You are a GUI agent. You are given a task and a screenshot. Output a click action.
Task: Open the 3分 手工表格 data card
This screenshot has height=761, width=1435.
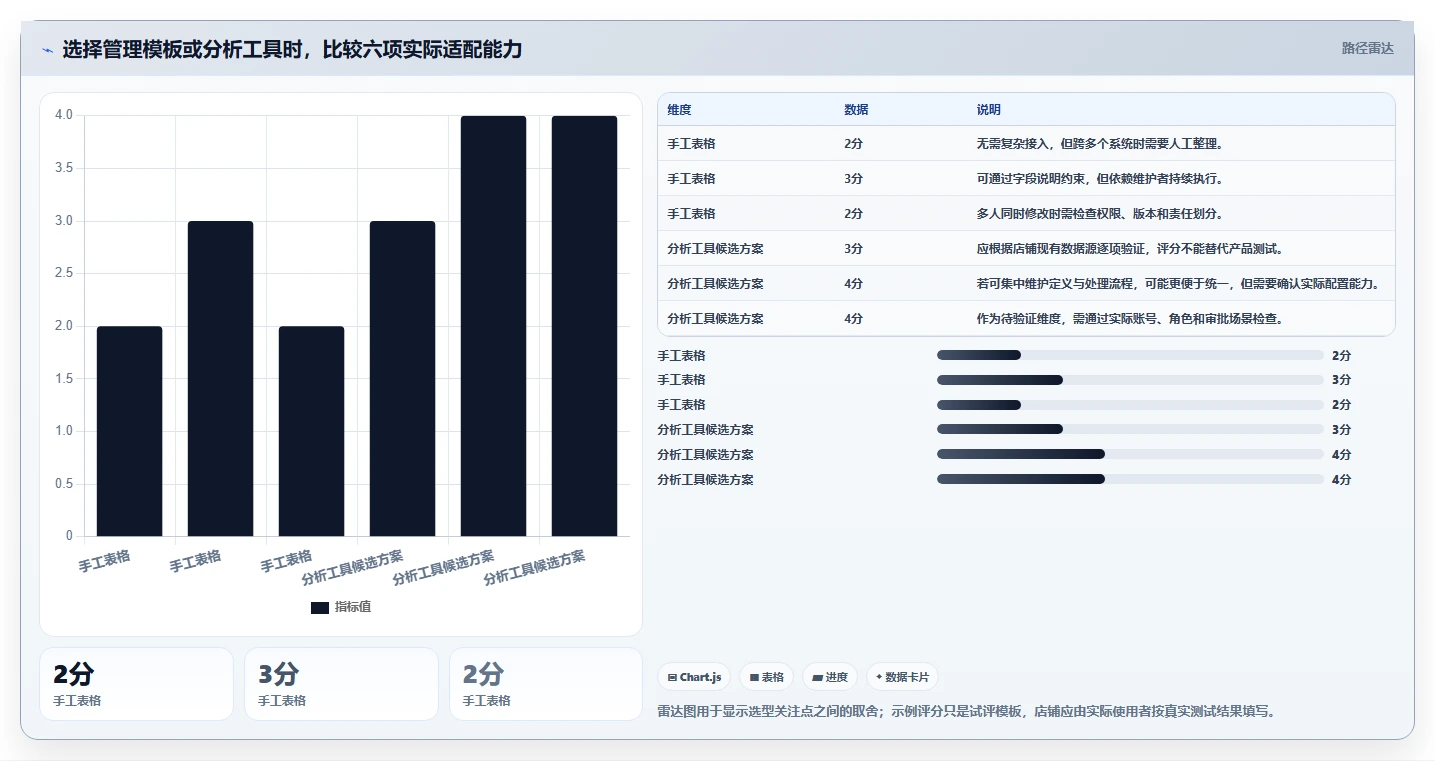pyautogui.click(x=341, y=684)
